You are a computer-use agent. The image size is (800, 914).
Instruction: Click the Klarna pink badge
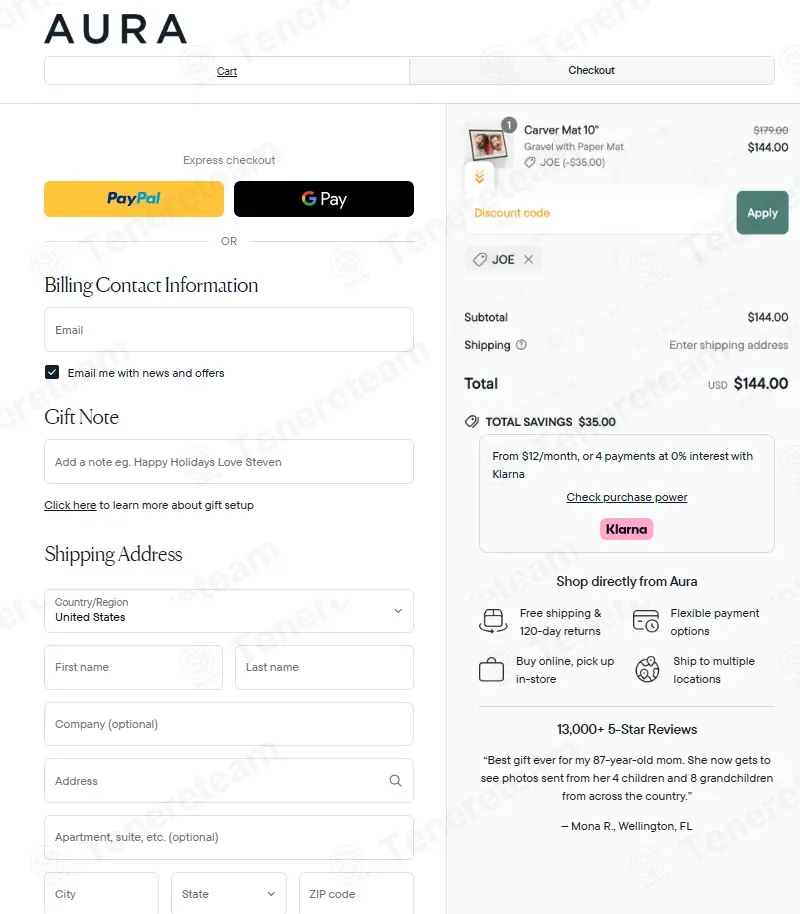pyautogui.click(x=626, y=529)
